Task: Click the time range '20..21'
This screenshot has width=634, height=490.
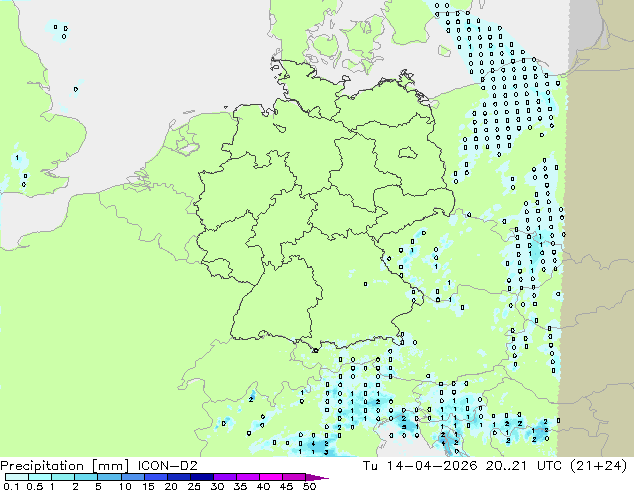Action: (x=506, y=466)
